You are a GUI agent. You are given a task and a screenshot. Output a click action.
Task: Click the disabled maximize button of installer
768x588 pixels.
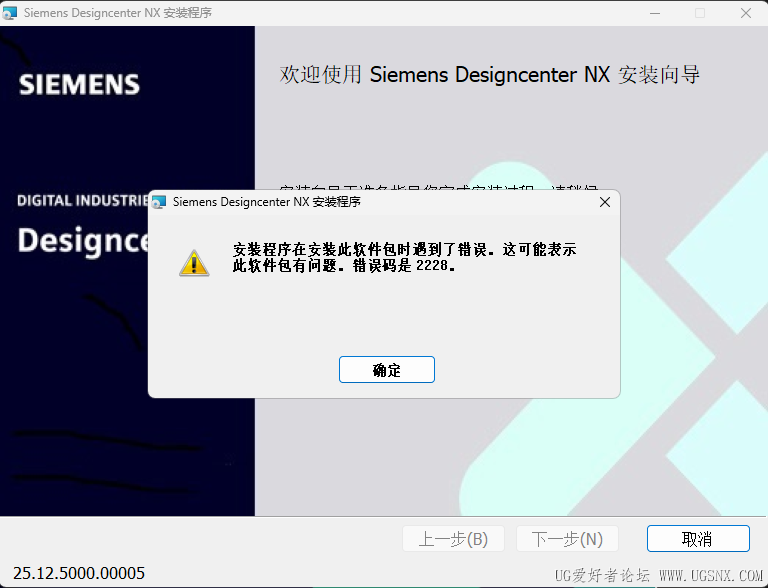pyautogui.click(x=700, y=13)
